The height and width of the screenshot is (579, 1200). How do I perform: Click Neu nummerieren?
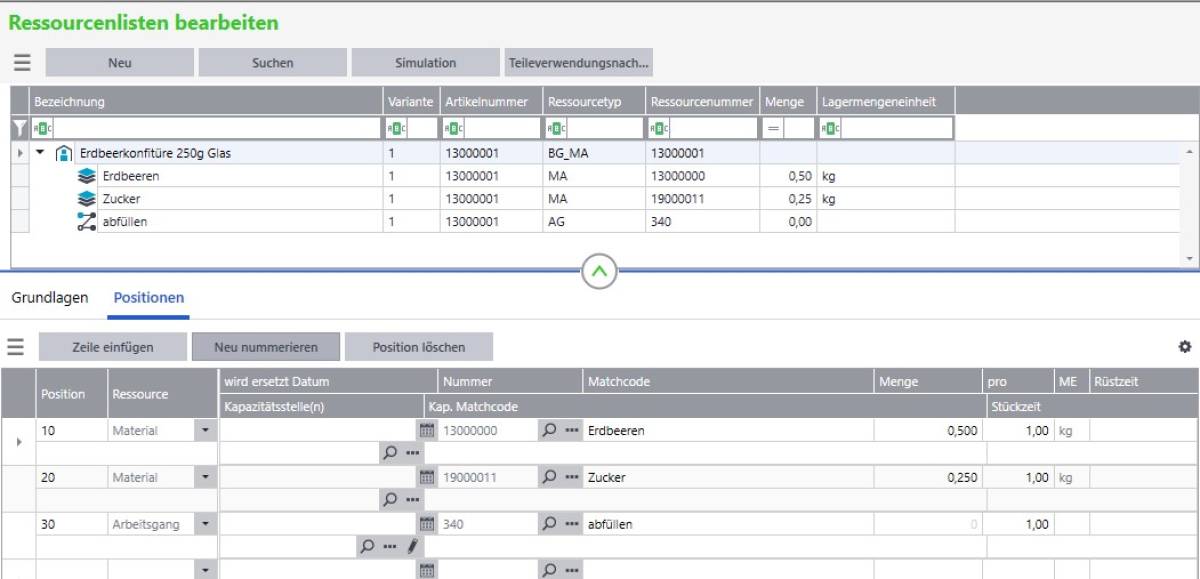point(266,347)
